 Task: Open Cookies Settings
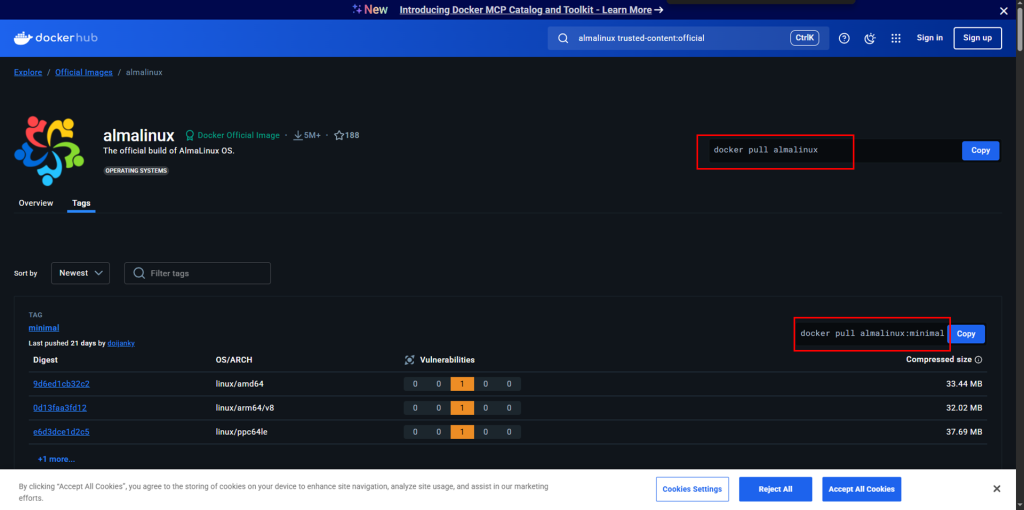point(692,489)
